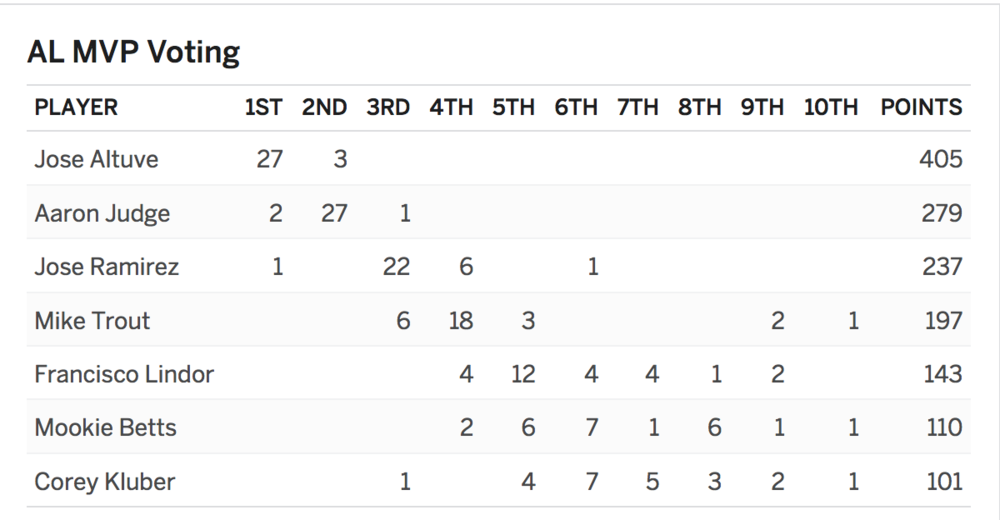Click the AL MVP Voting title
The height and width of the screenshot is (520, 1000).
pyautogui.click(x=133, y=52)
